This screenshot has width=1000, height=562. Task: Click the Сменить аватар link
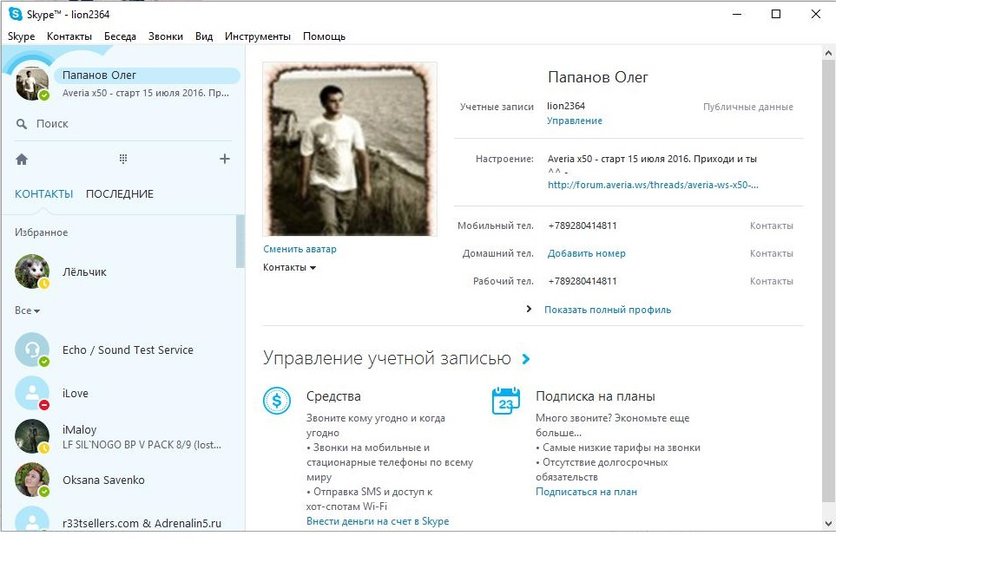pos(300,249)
